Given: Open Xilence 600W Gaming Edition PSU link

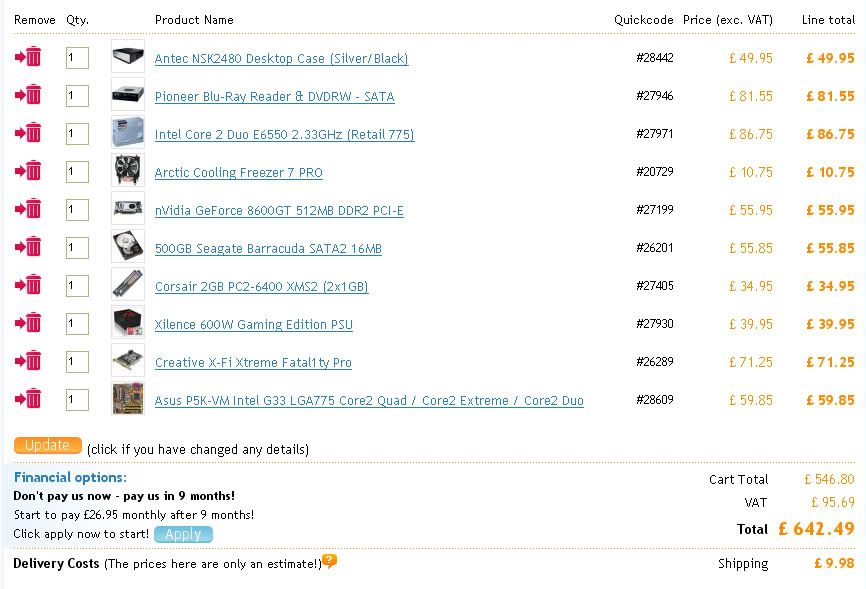Looking at the screenshot, I should pos(254,325).
